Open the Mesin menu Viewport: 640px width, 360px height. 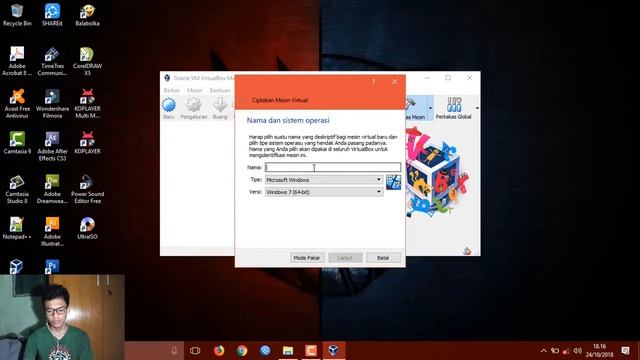[194, 90]
